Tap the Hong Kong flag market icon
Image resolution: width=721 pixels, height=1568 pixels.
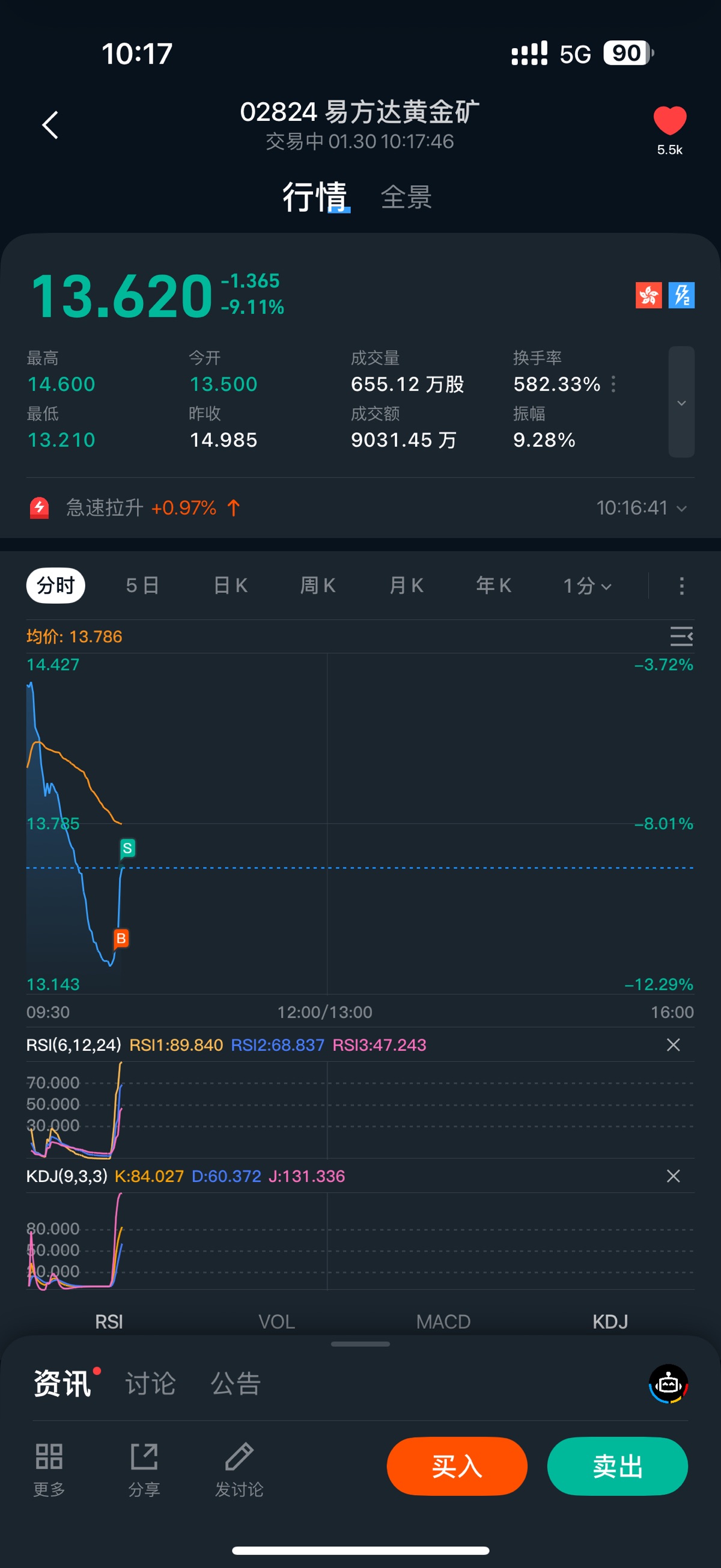(x=648, y=295)
